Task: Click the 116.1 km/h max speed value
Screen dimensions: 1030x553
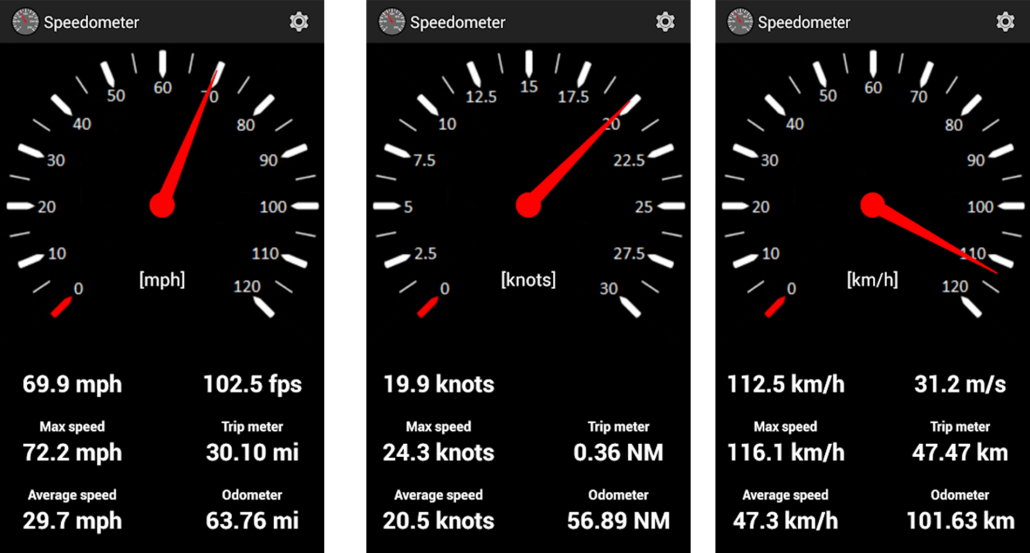Action: 786,453
